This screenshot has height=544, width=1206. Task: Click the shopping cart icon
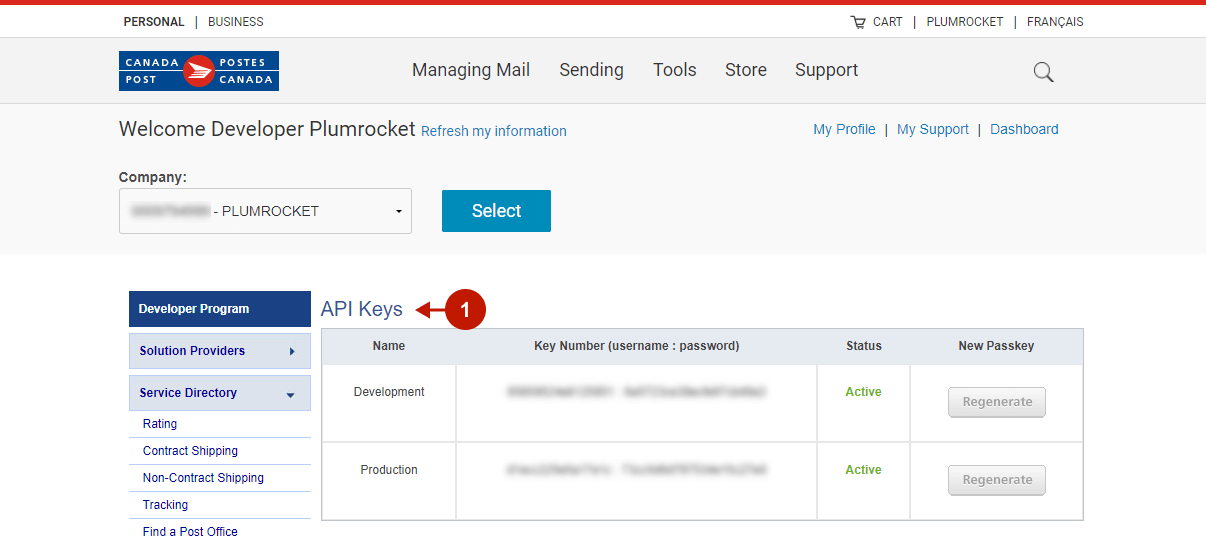[x=858, y=22]
